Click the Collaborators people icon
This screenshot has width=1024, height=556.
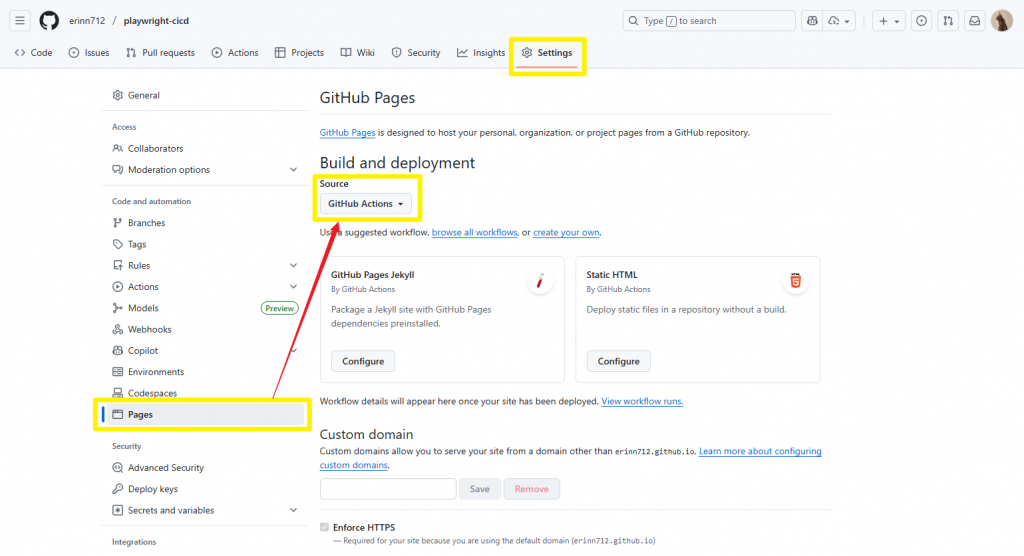click(x=118, y=148)
